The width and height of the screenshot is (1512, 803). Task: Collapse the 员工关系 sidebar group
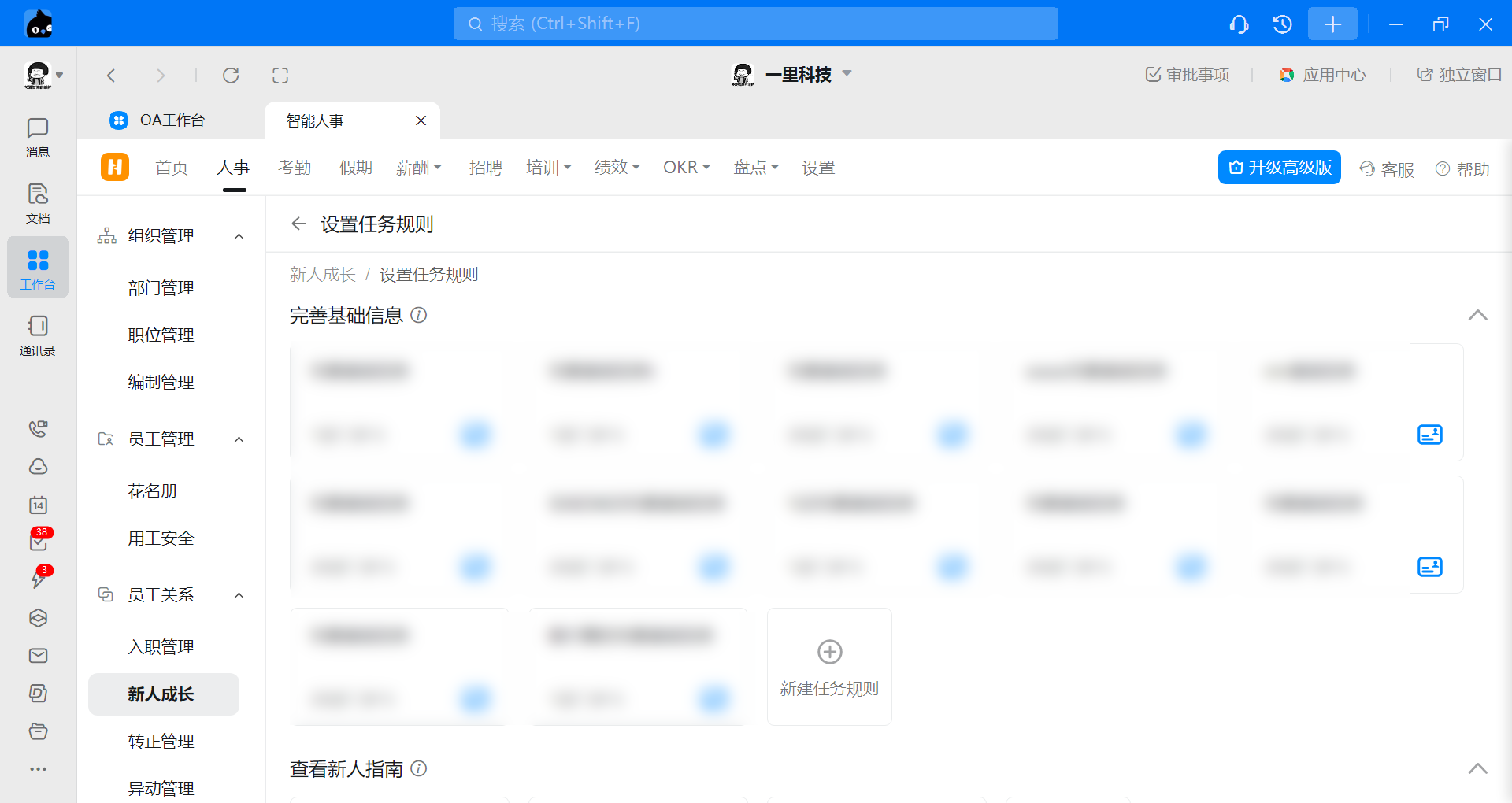(239, 595)
